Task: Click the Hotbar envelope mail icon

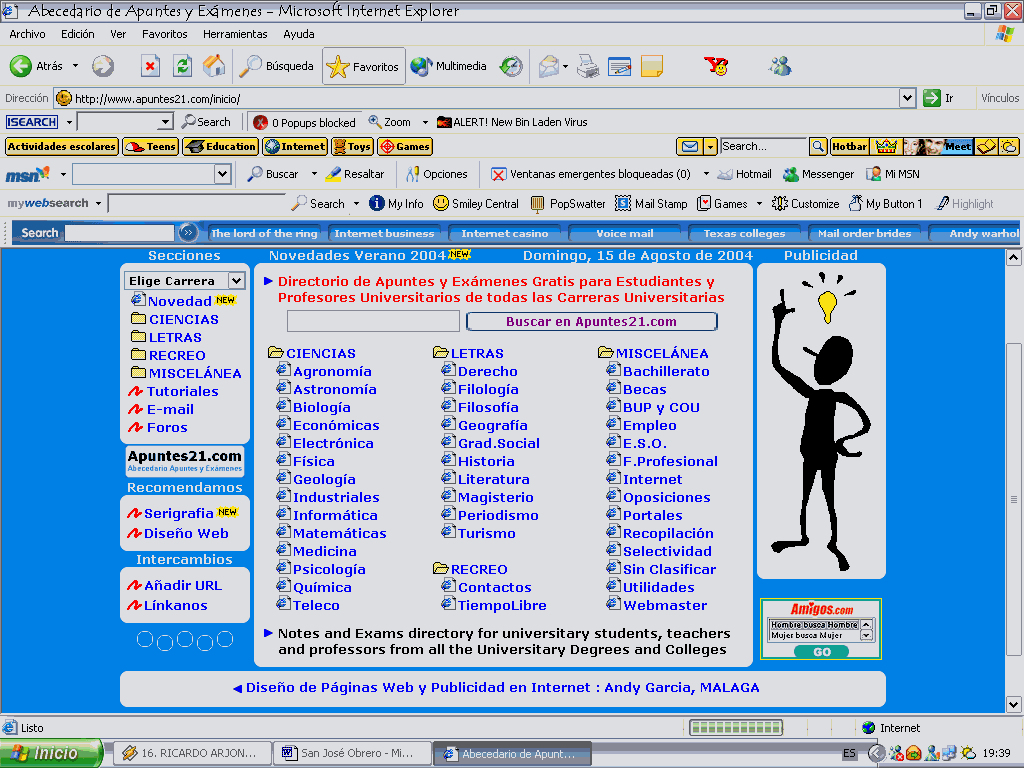Action: 690,146
